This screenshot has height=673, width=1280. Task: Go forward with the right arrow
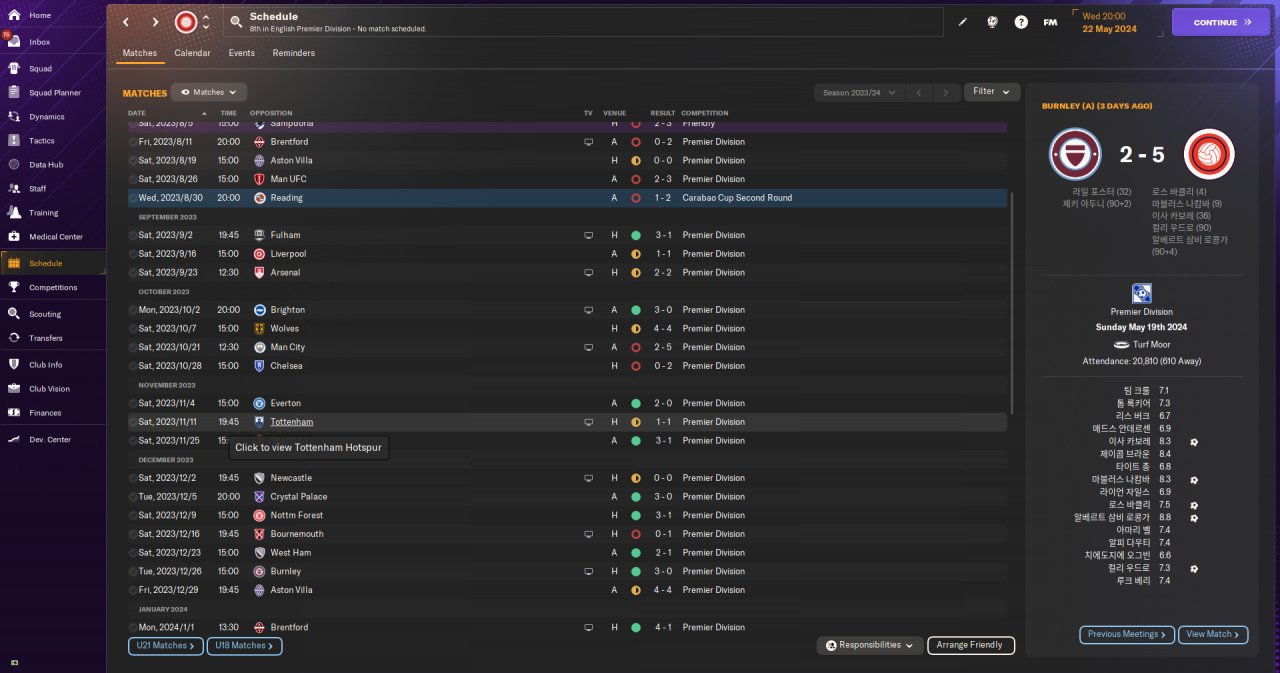click(x=155, y=22)
